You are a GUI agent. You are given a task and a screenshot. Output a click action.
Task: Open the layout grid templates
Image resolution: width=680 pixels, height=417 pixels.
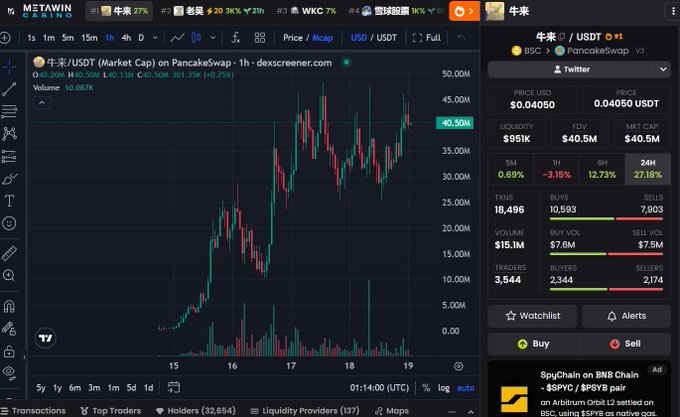(x=260, y=38)
